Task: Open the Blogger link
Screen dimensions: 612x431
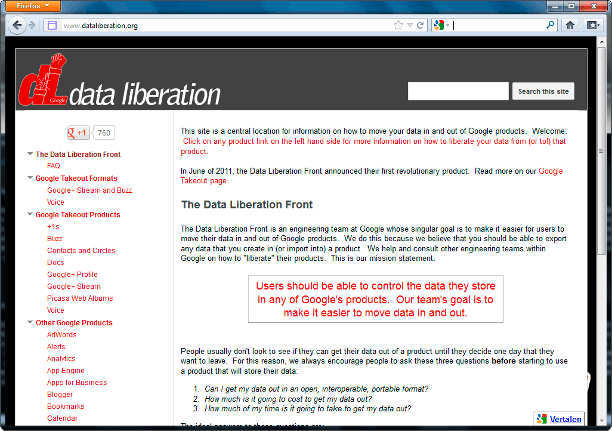Action: [x=60, y=394]
